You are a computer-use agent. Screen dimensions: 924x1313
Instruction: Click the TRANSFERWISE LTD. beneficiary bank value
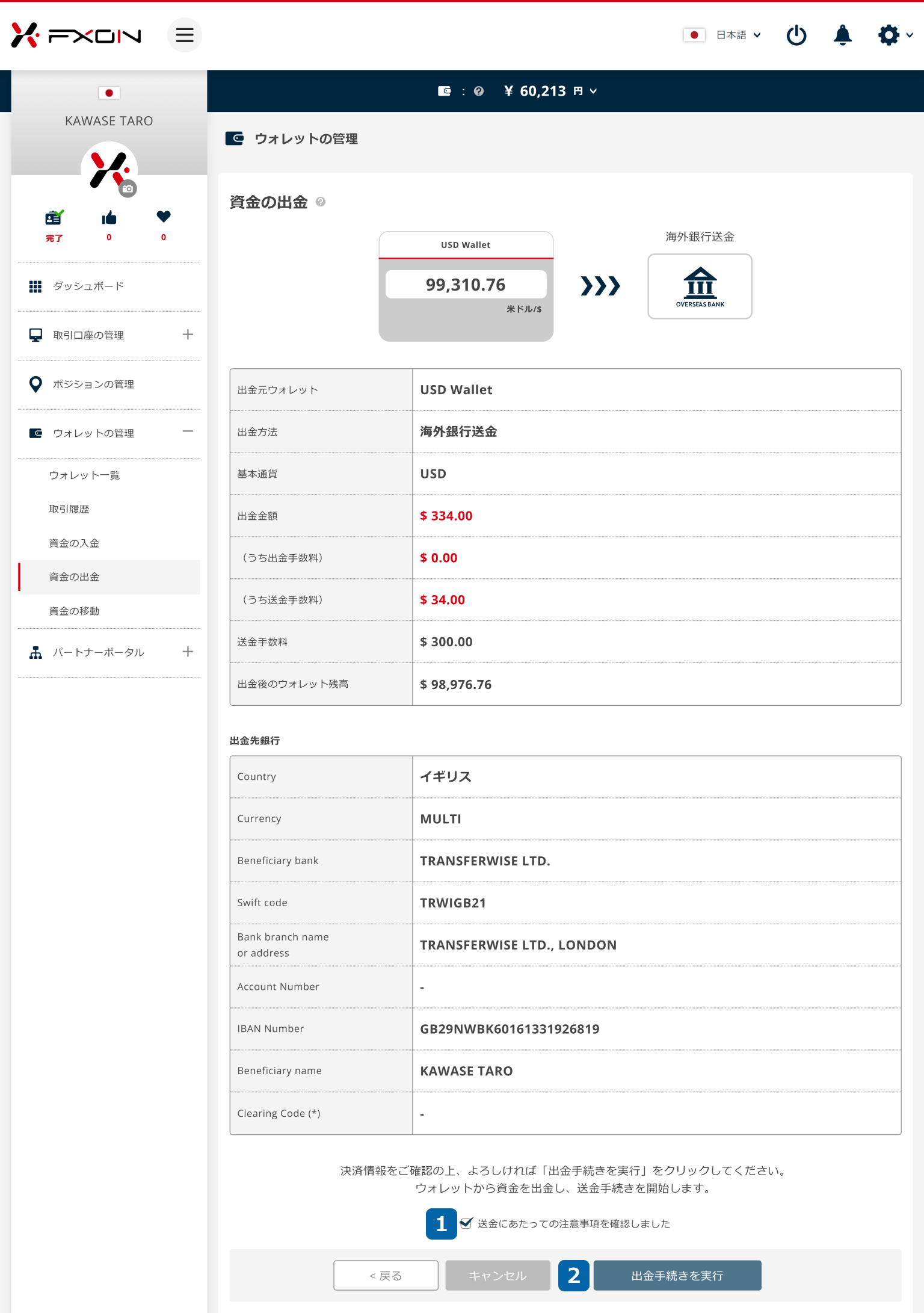click(x=485, y=861)
